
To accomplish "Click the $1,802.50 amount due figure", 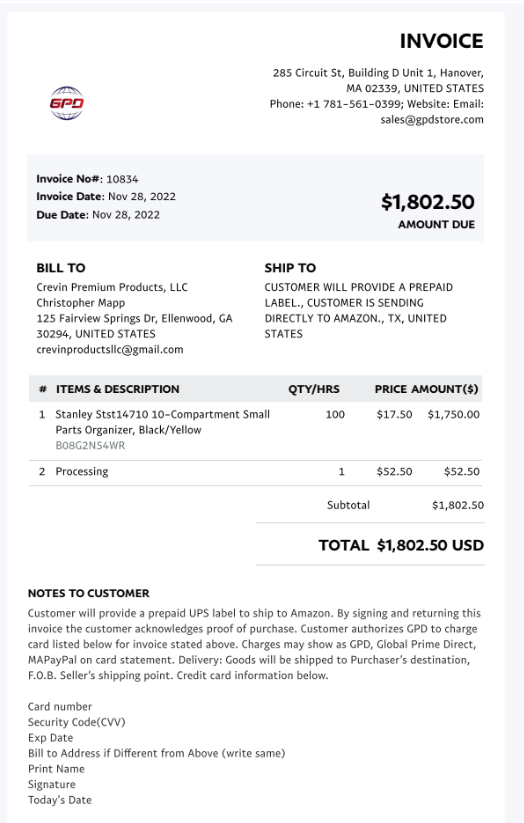I will tap(427, 202).
